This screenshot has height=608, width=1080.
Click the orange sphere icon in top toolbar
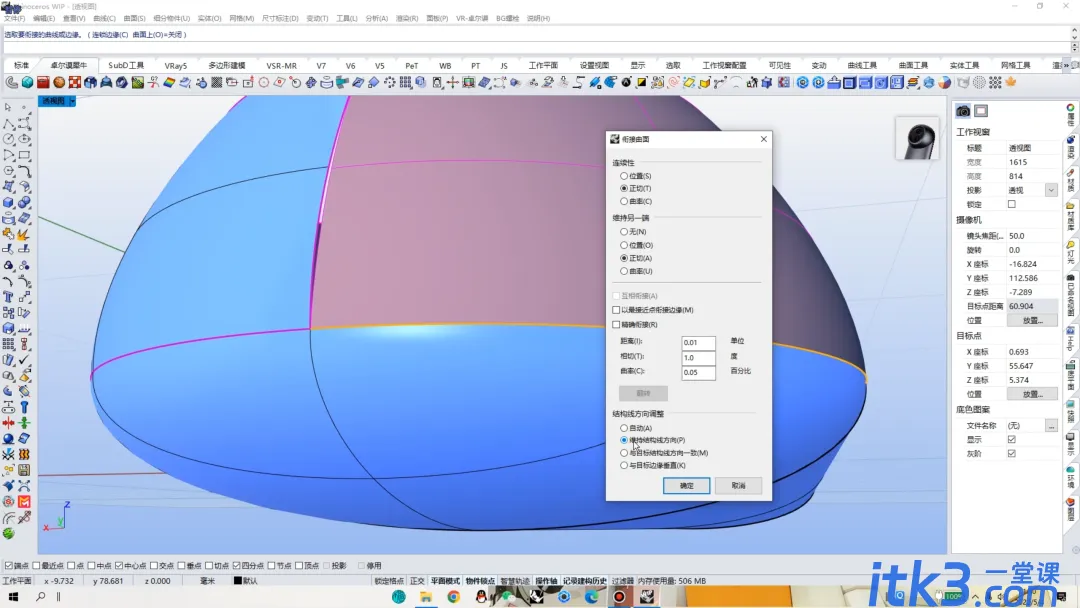[59, 83]
